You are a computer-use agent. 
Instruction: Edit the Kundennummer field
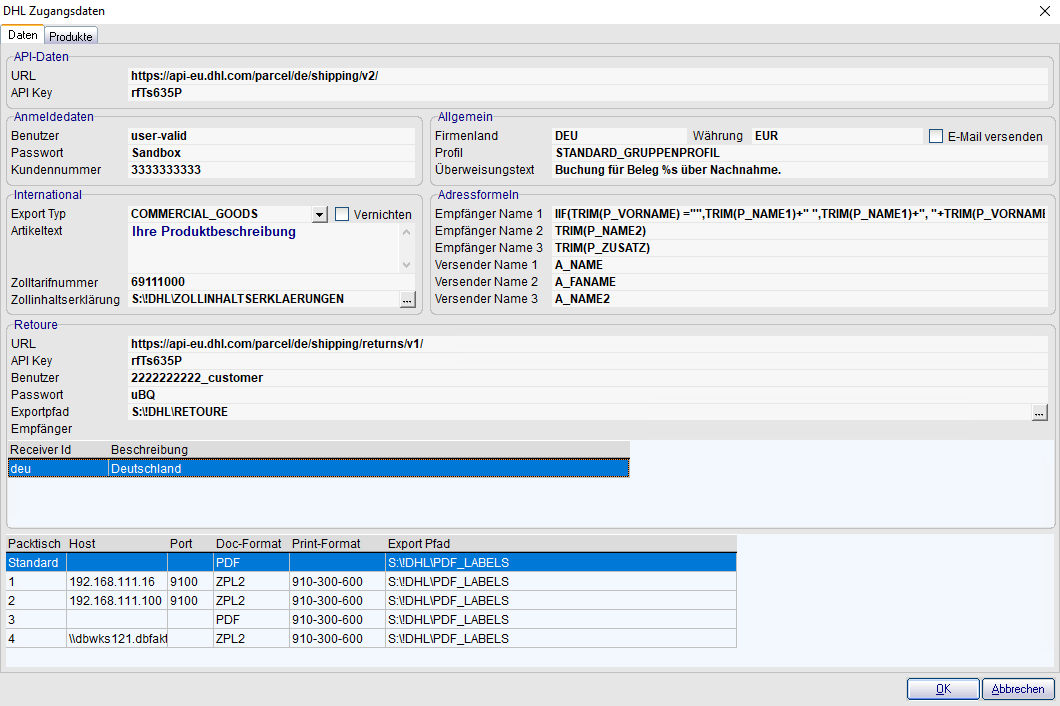click(x=270, y=170)
